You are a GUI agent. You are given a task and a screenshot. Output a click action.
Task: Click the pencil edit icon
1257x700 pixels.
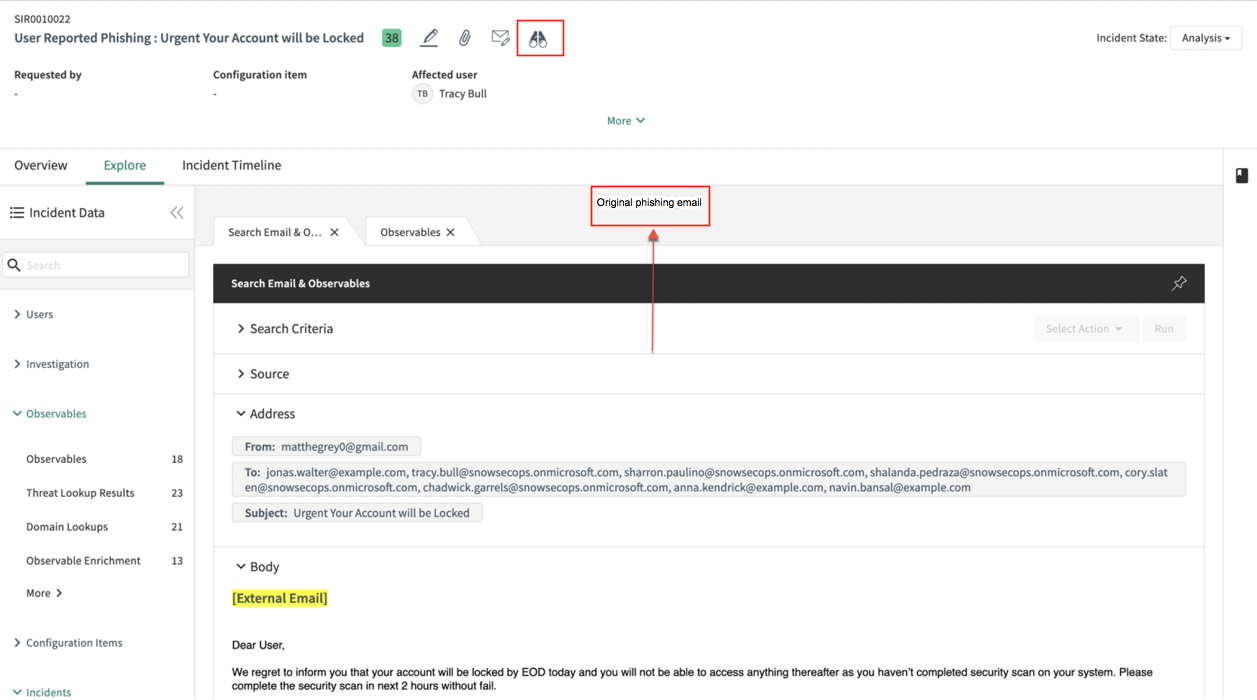(429, 38)
